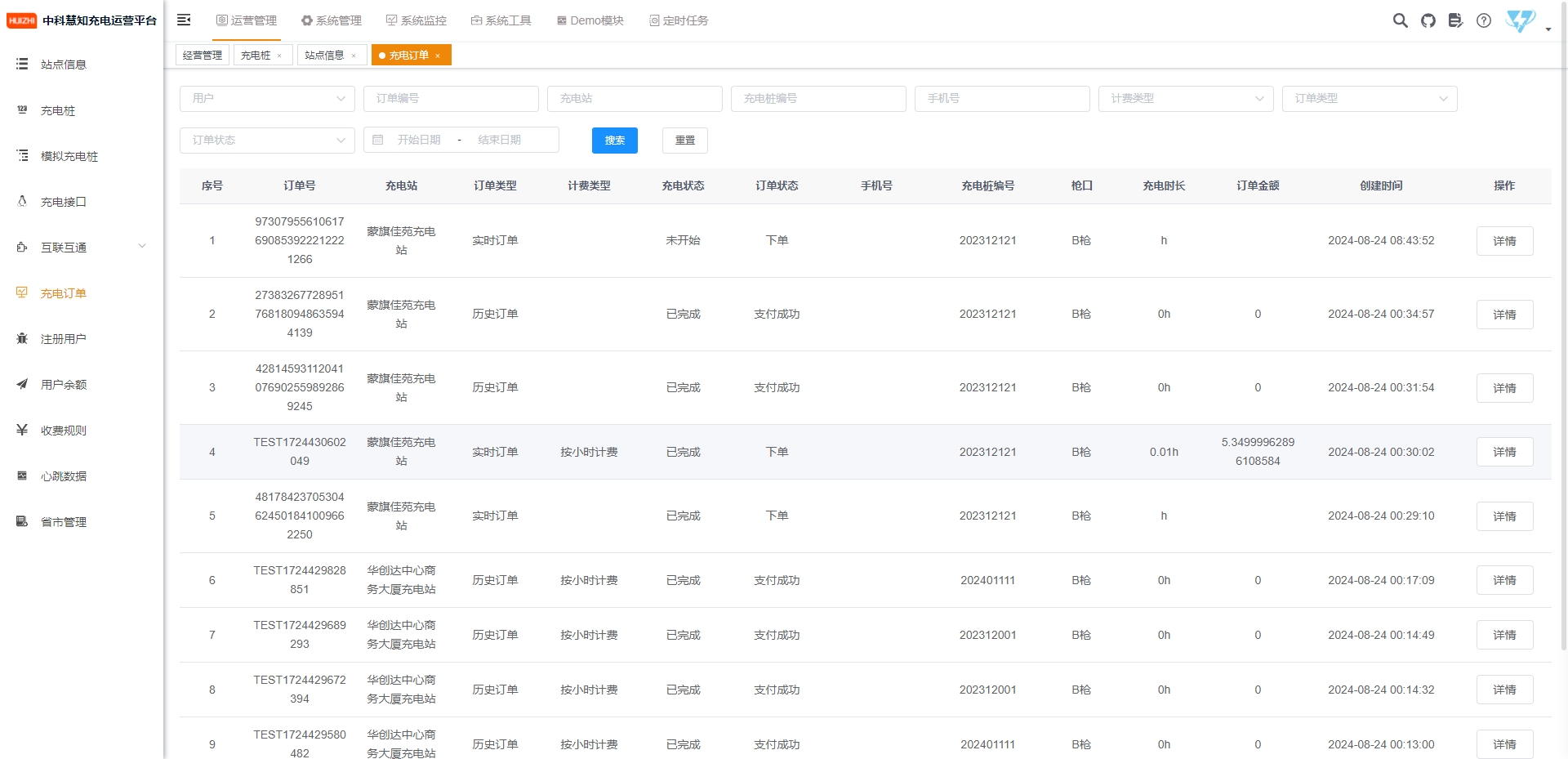This screenshot has width=1568, height=759.
Task: Focus the 充电站 input field
Action: 635,98
